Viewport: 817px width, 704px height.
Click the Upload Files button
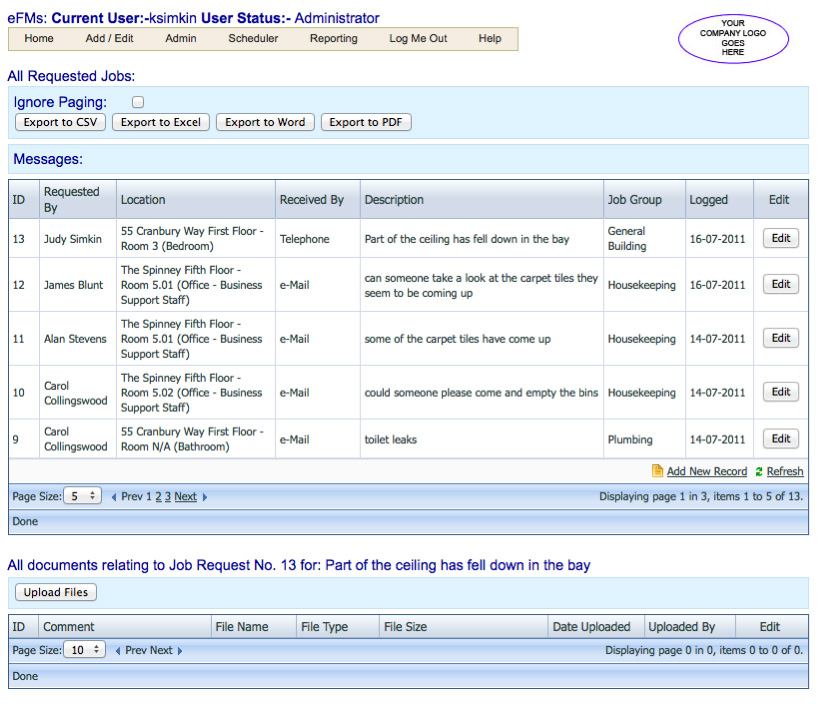(x=56, y=592)
